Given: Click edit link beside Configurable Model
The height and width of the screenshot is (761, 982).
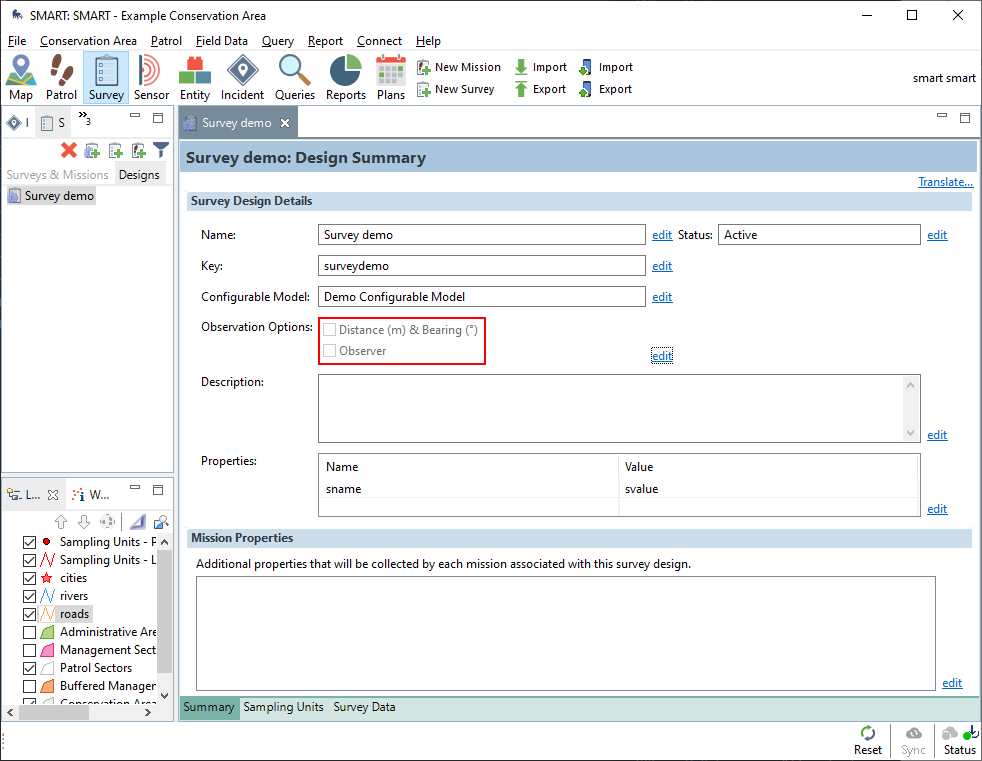Looking at the screenshot, I should (662, 297).
